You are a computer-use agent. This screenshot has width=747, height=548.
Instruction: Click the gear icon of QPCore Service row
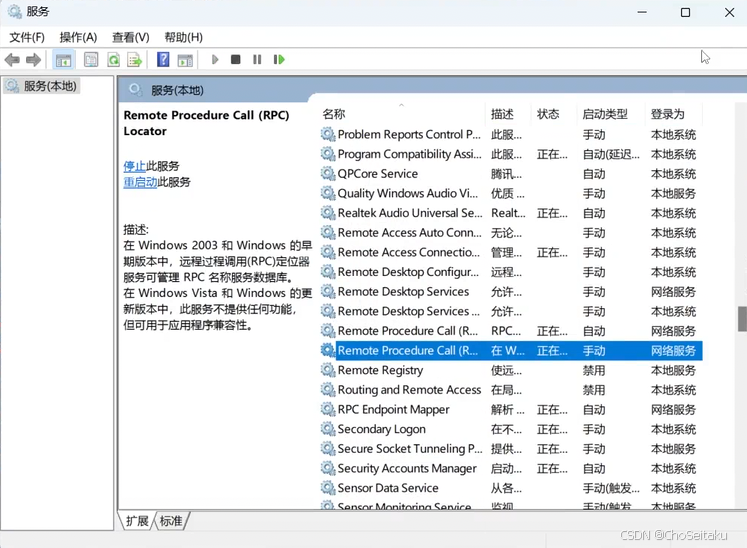click(328, 173)
